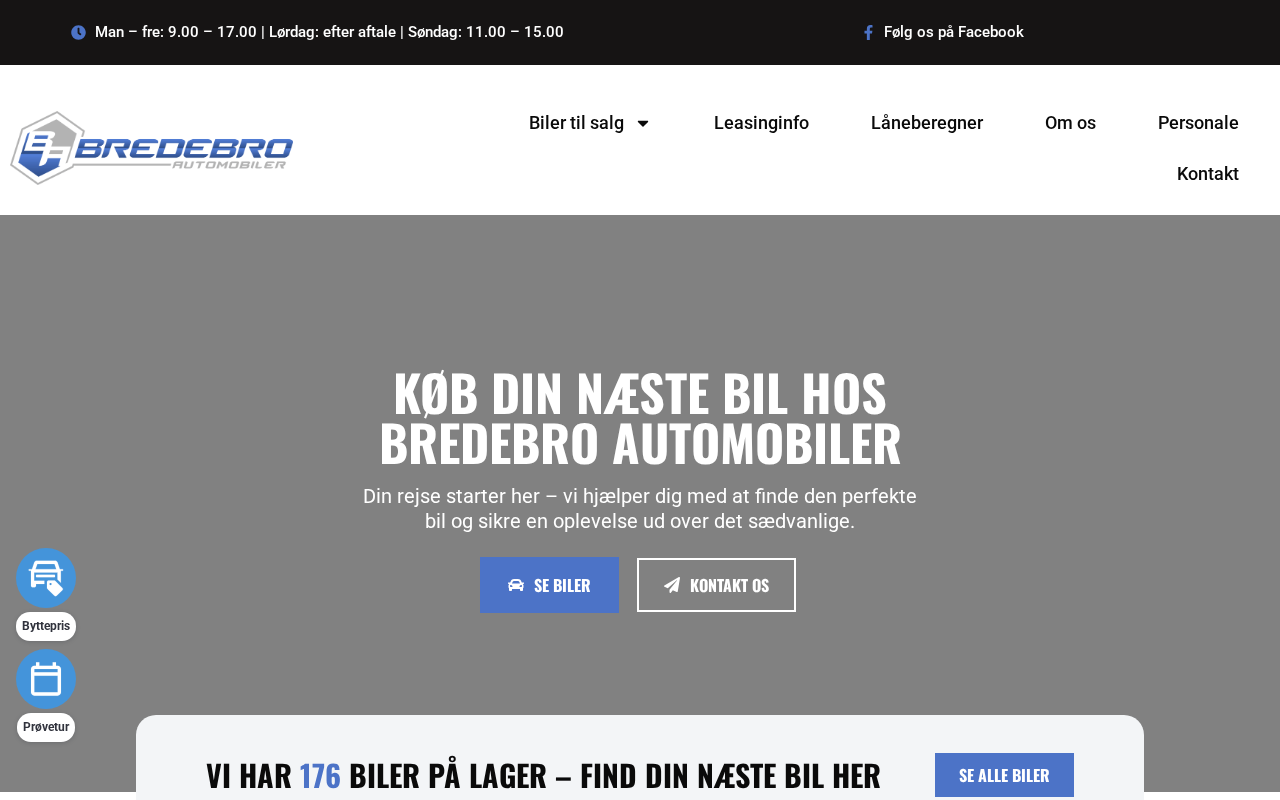This screenshot has width=1280, height=800.
Task: Click the subtitle starting Din rejse starter her
Action: pyautogui.click(x=640, y=509)
